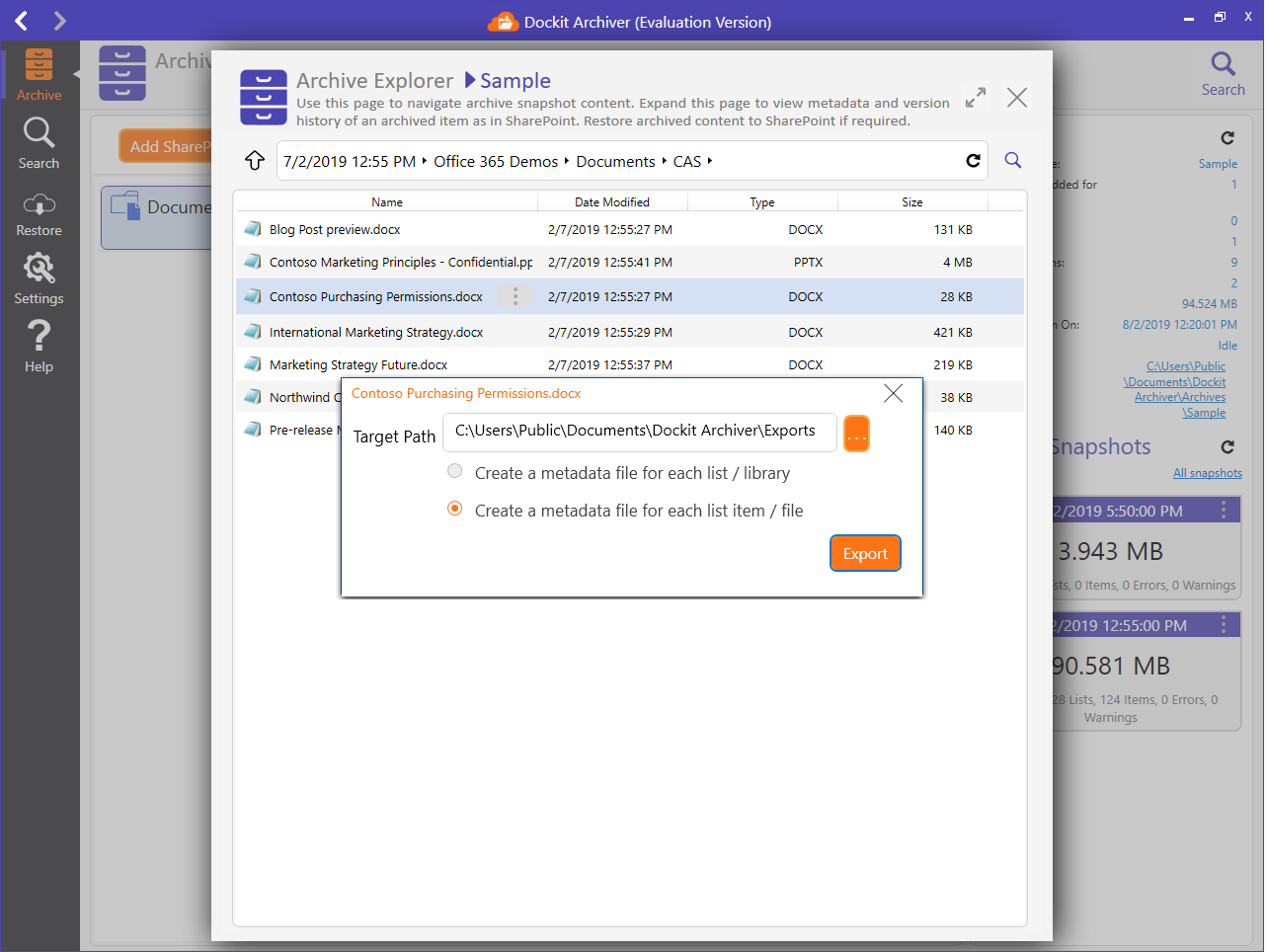1267x952 pixels.
Task: Sort files by the Type column
Action: 762,202
